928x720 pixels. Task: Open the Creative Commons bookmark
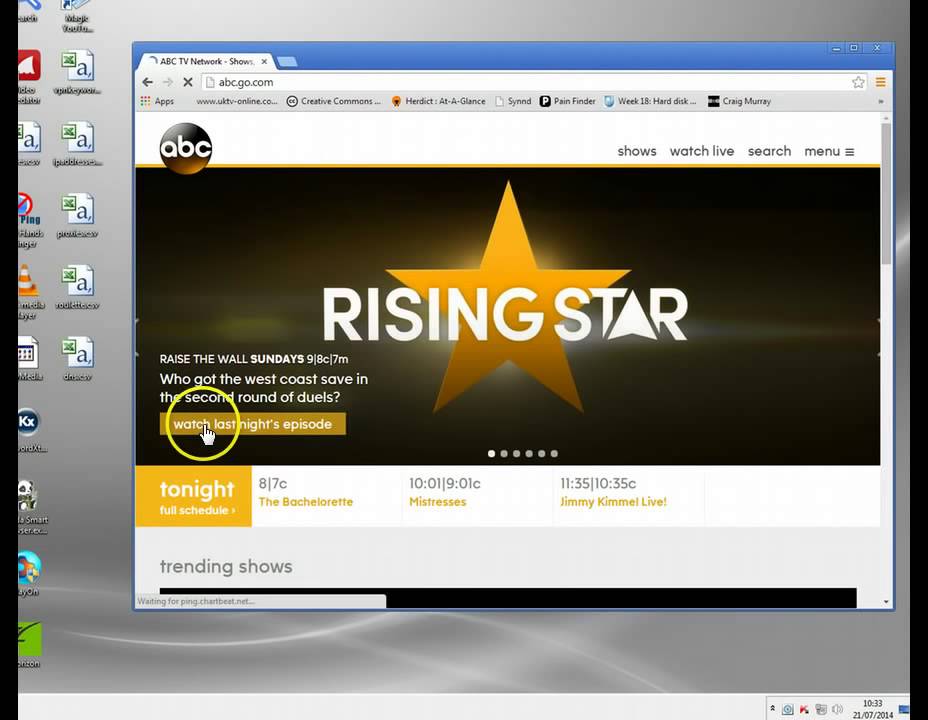click(x=334, y=101)
